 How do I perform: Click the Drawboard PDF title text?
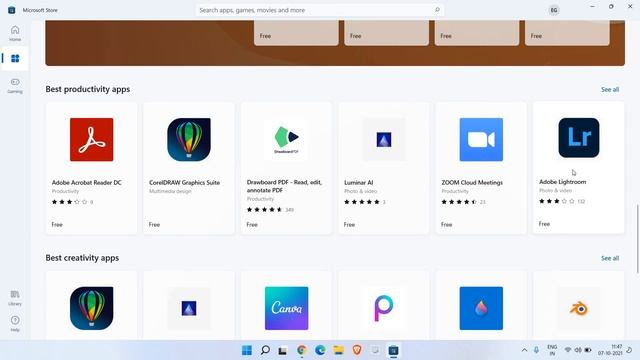[x=284, y=186]
